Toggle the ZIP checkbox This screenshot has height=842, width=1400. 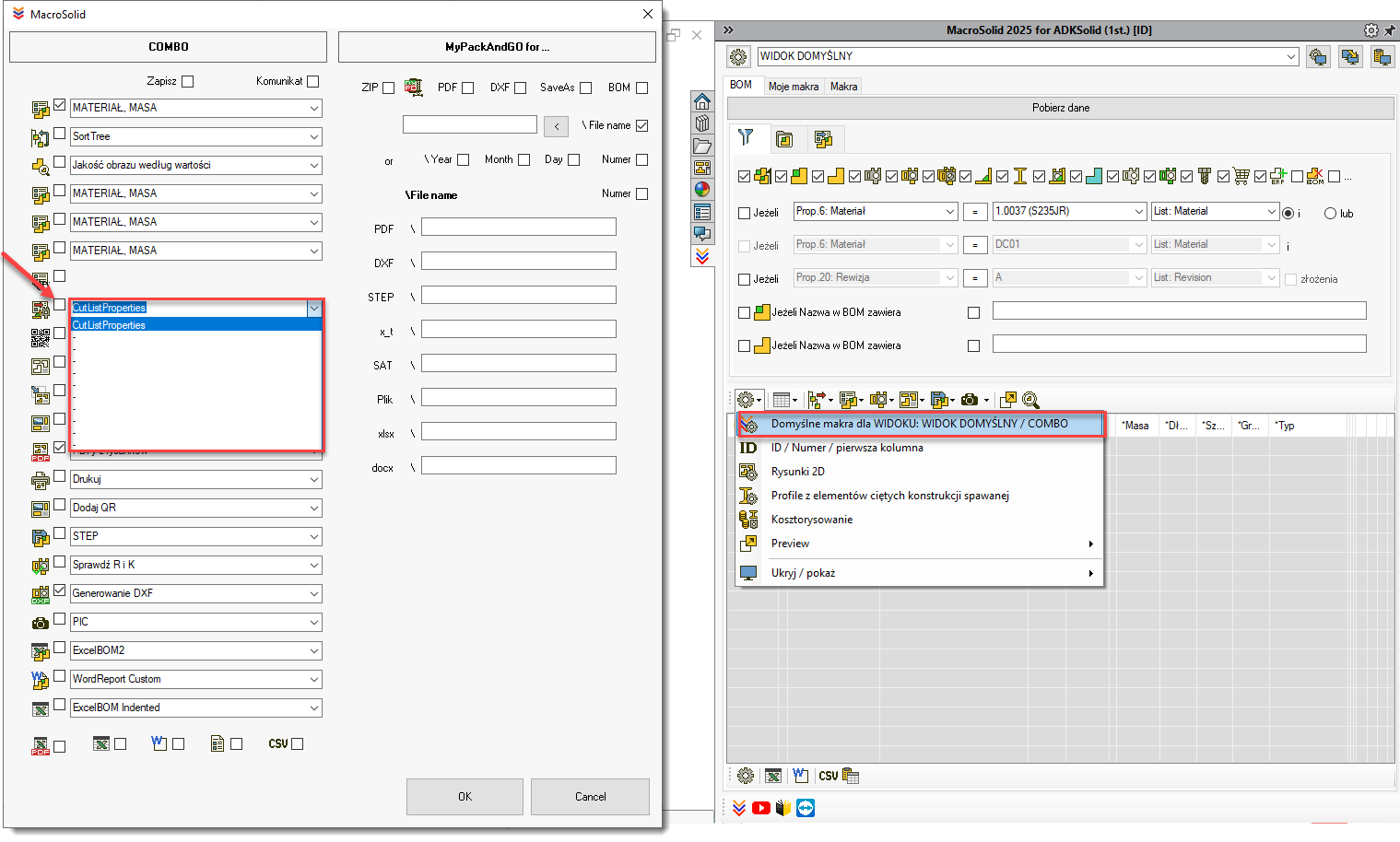click(x=388, y=88)
